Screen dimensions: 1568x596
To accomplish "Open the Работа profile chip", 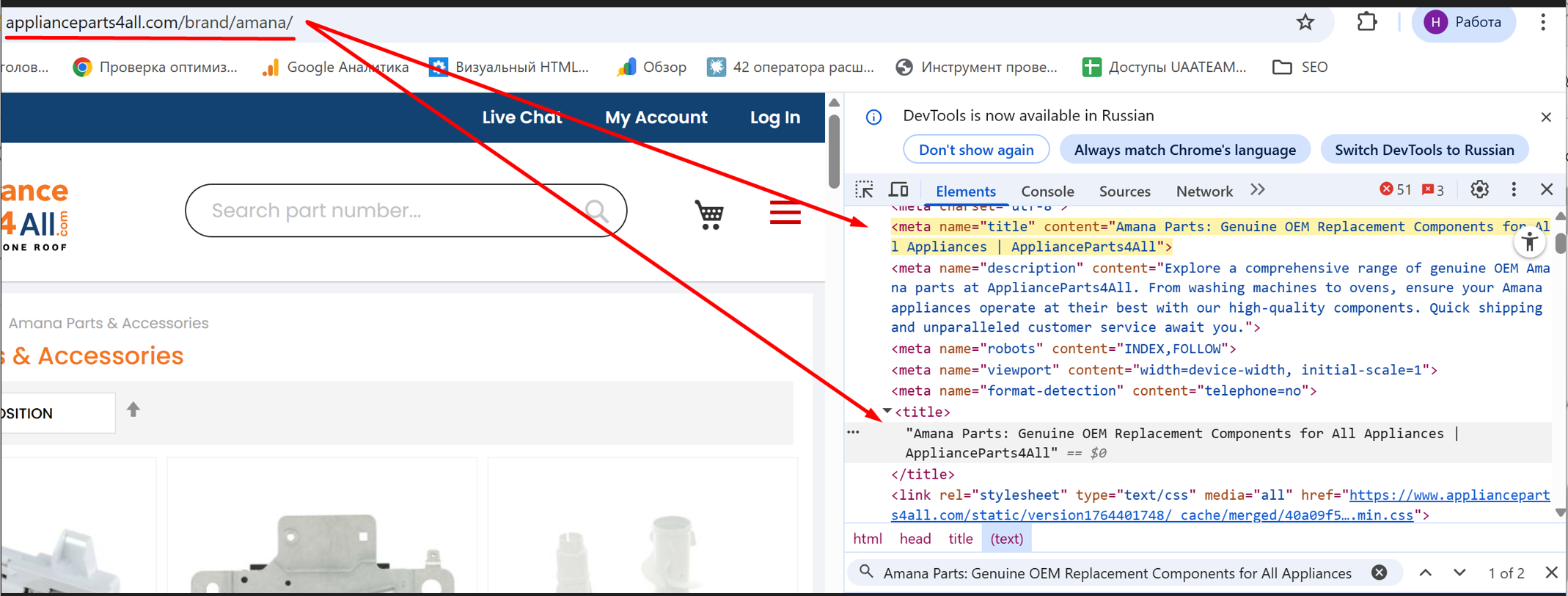I will click(x=1463, y=22).
